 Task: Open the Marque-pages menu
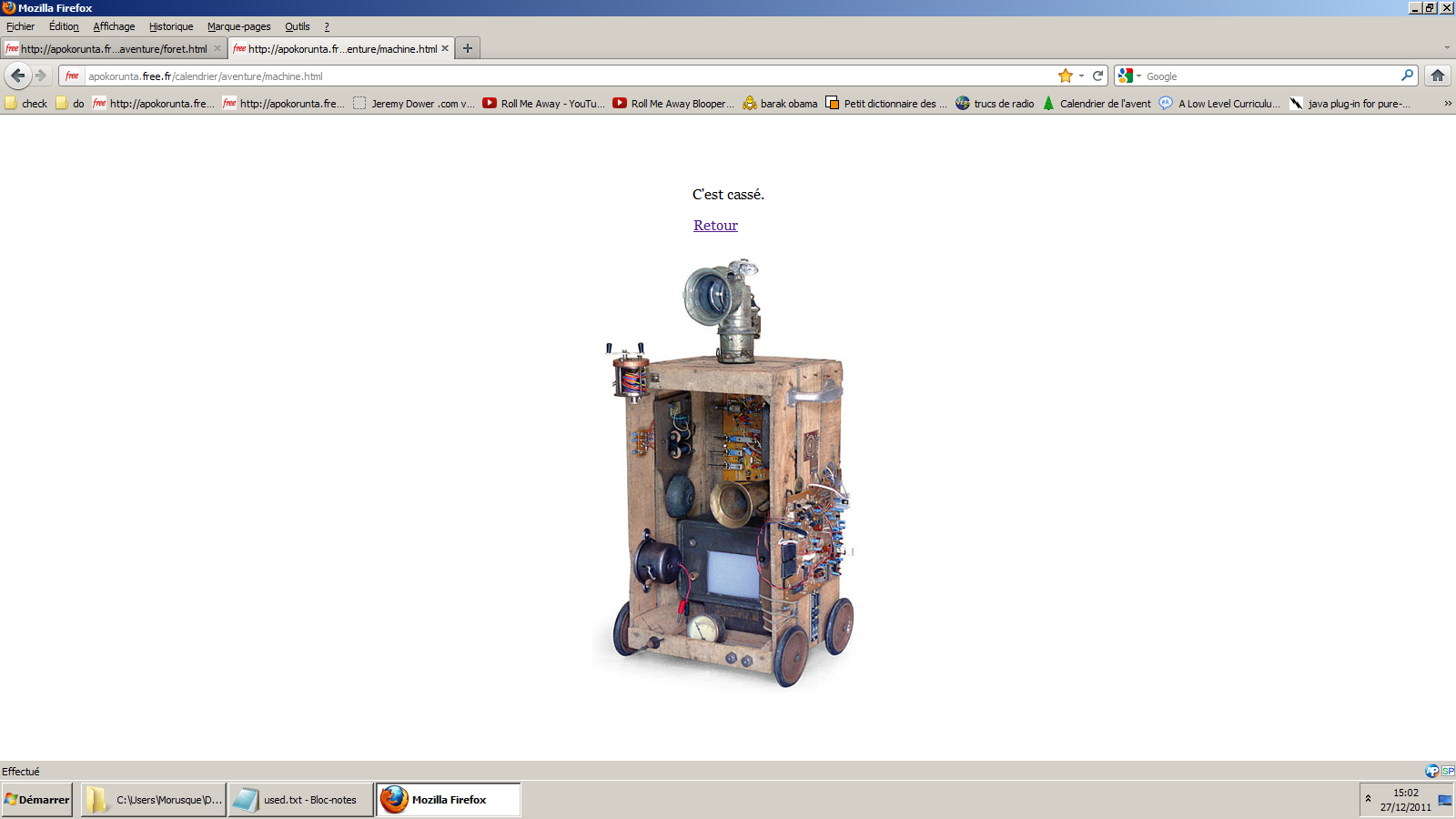point(238,26)
